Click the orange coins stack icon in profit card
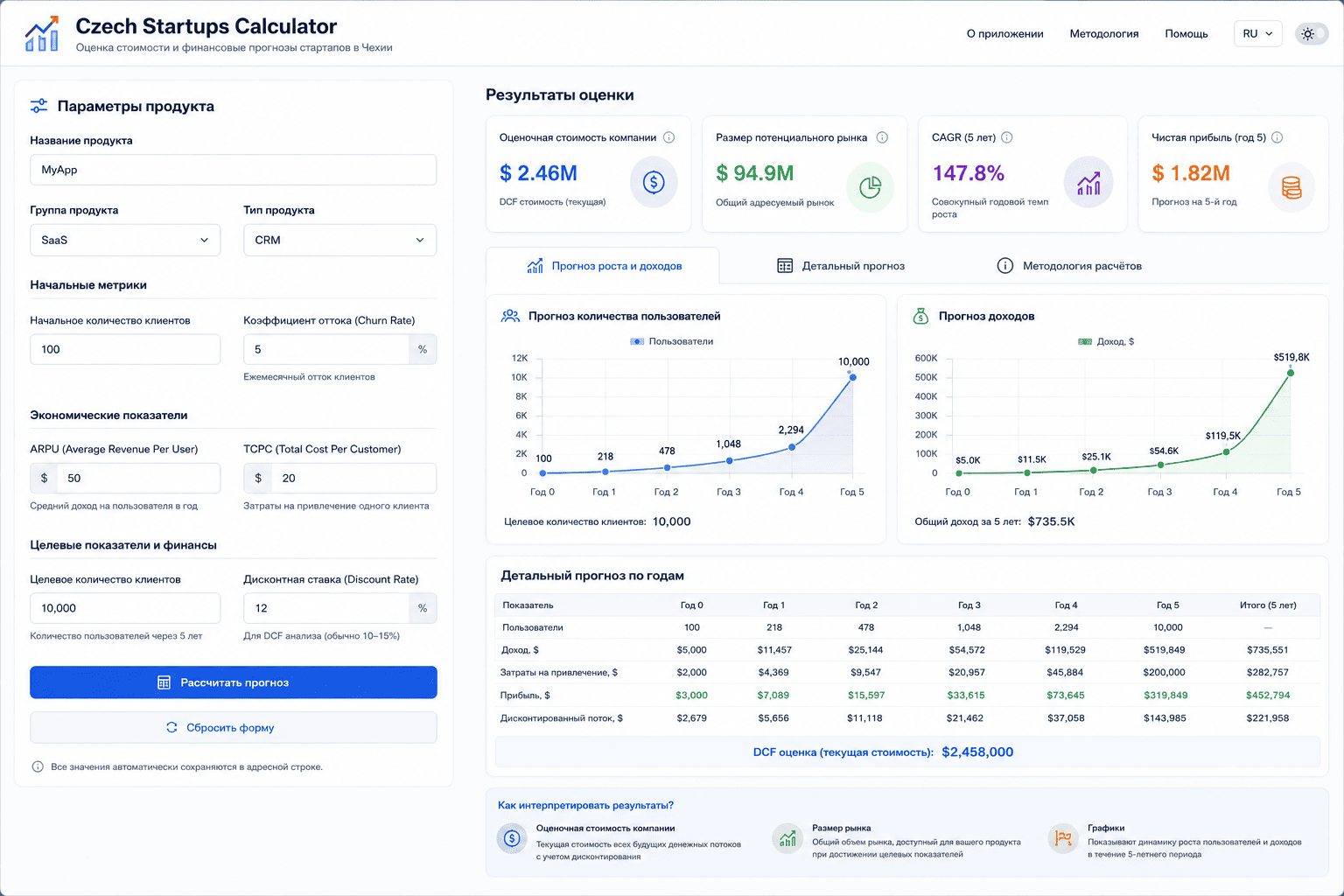 coord(1291,186)
